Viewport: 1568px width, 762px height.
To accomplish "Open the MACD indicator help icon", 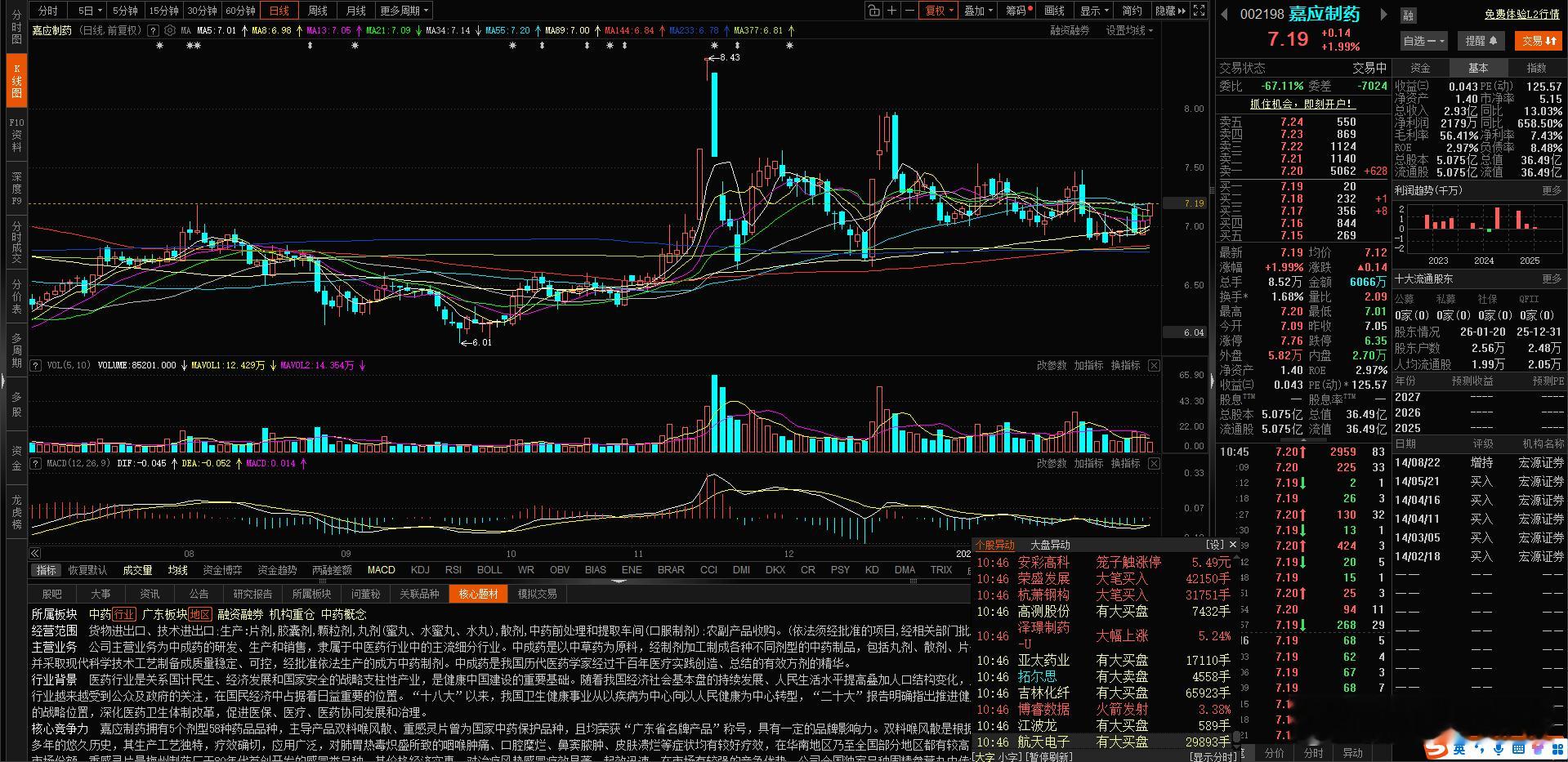I will (x=35, y=464).
